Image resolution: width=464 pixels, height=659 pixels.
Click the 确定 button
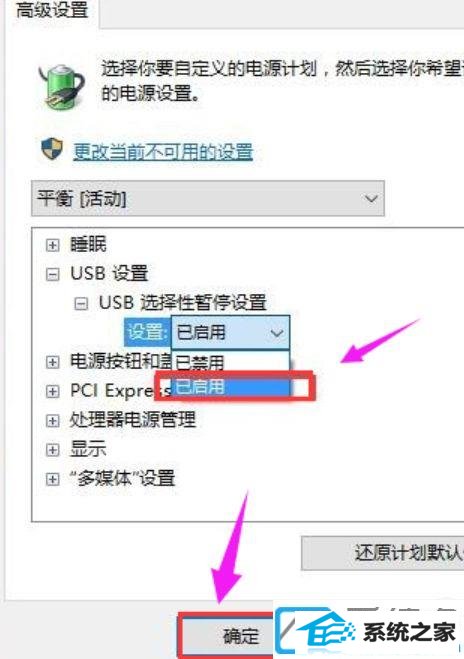point(228,635)
